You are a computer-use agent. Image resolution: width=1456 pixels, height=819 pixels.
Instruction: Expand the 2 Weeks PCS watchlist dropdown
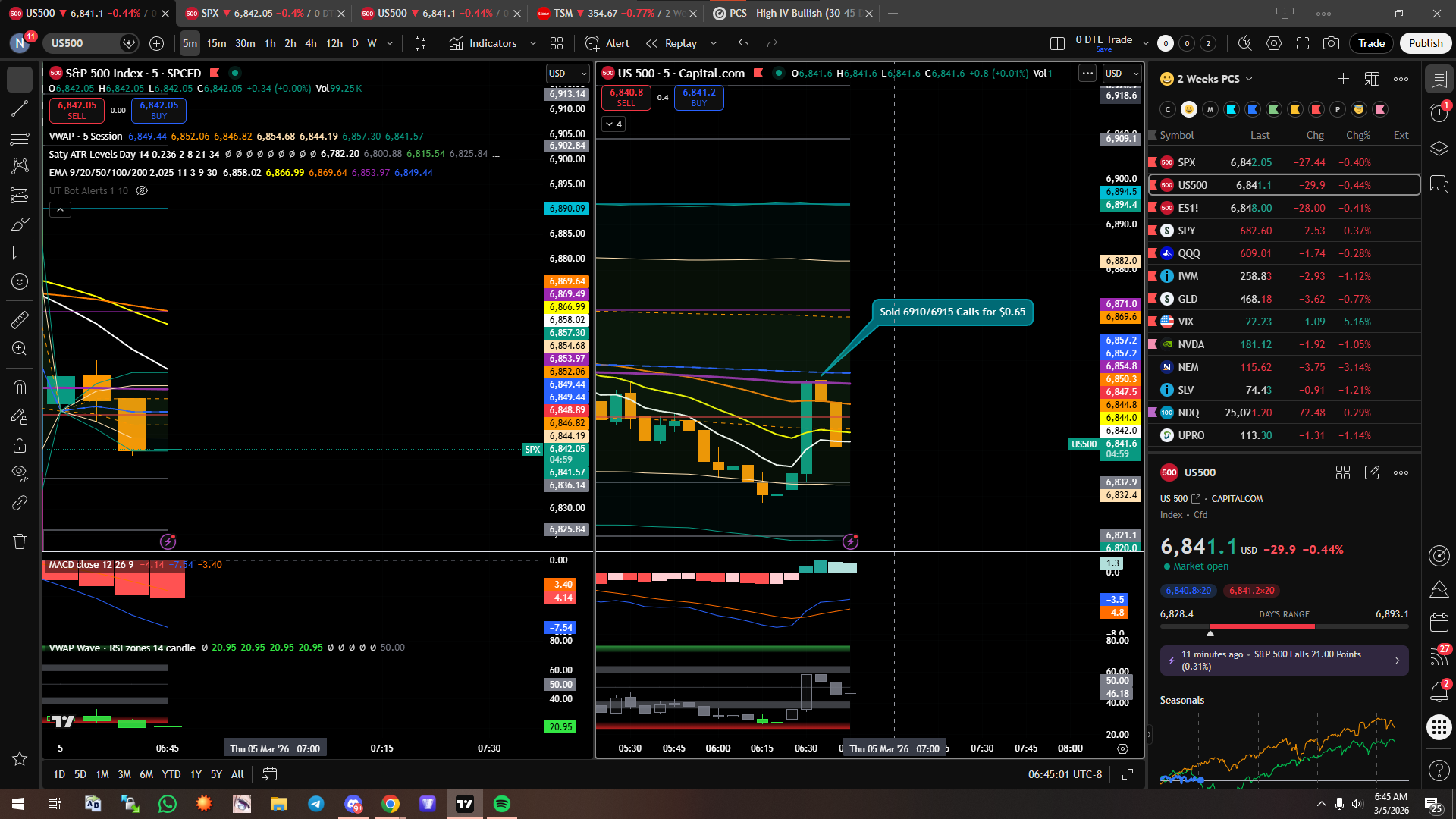[1249, 79]
